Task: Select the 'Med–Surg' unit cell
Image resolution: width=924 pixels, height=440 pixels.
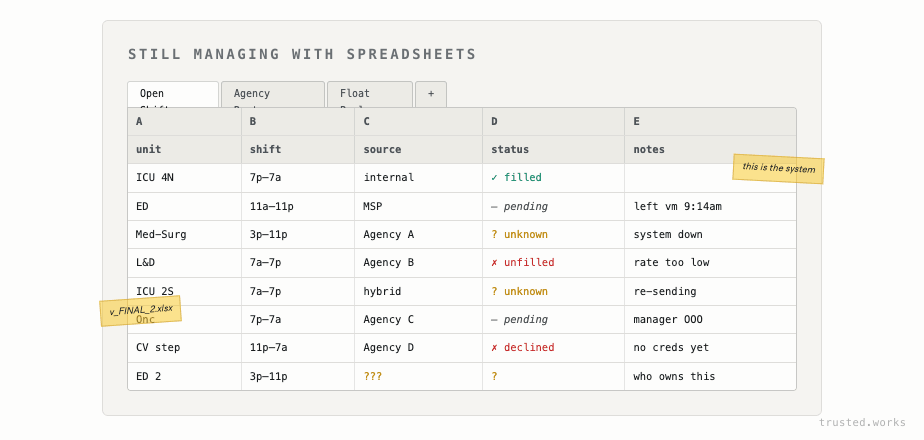Action: click(184, 234)
